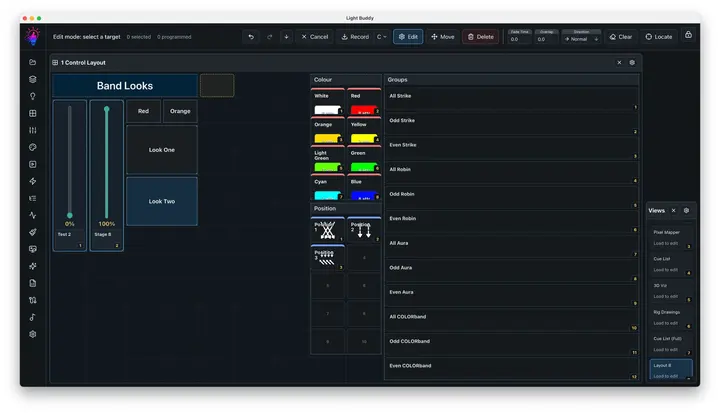Select the Light Green colour swatch
720x413 pixels.
pos(327,159)
